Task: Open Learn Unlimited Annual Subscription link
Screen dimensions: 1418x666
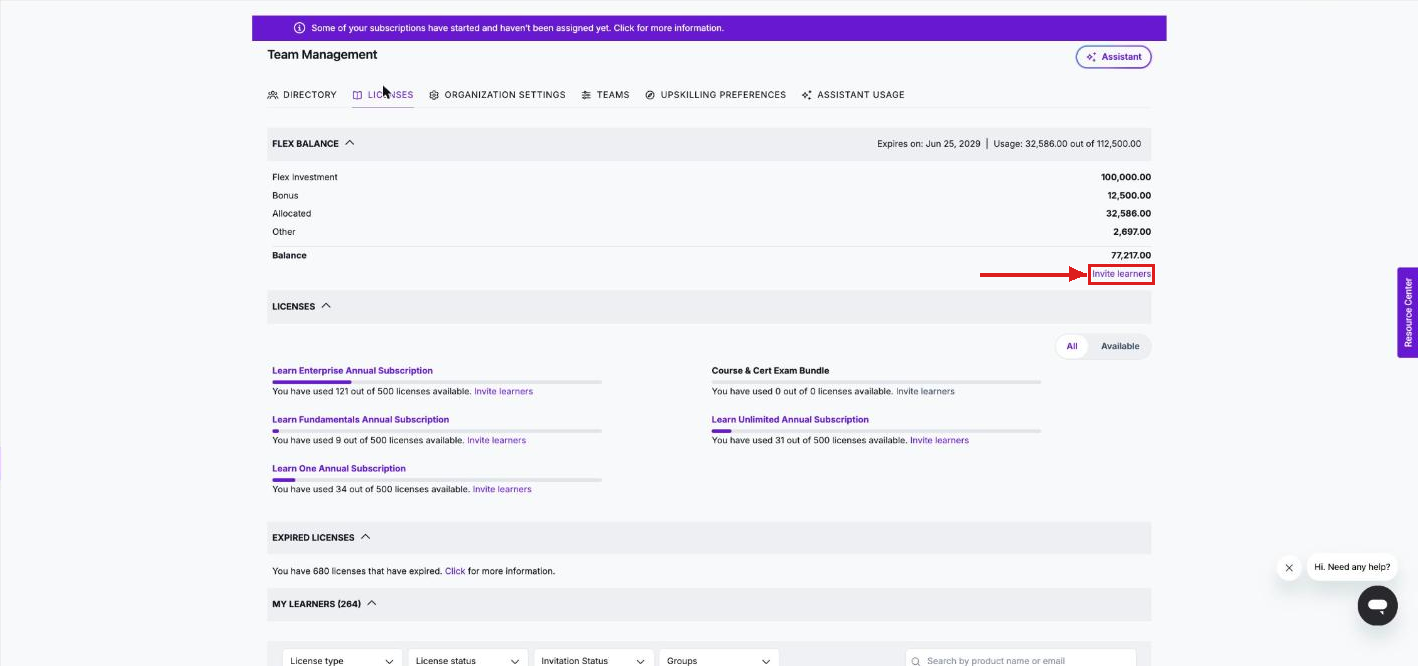Action: point(790,420)
